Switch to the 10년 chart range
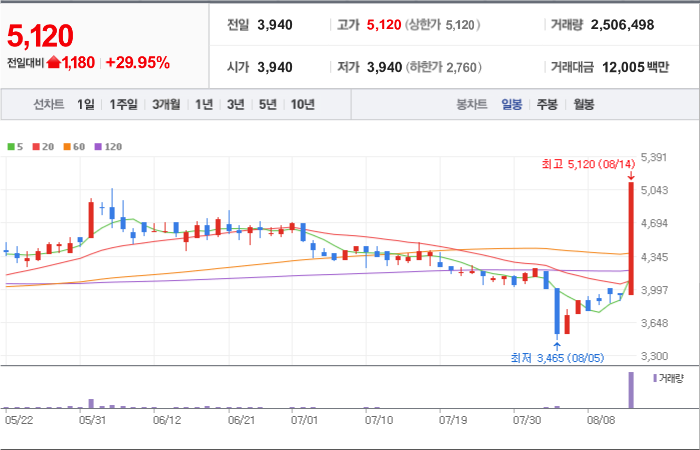 303,104
